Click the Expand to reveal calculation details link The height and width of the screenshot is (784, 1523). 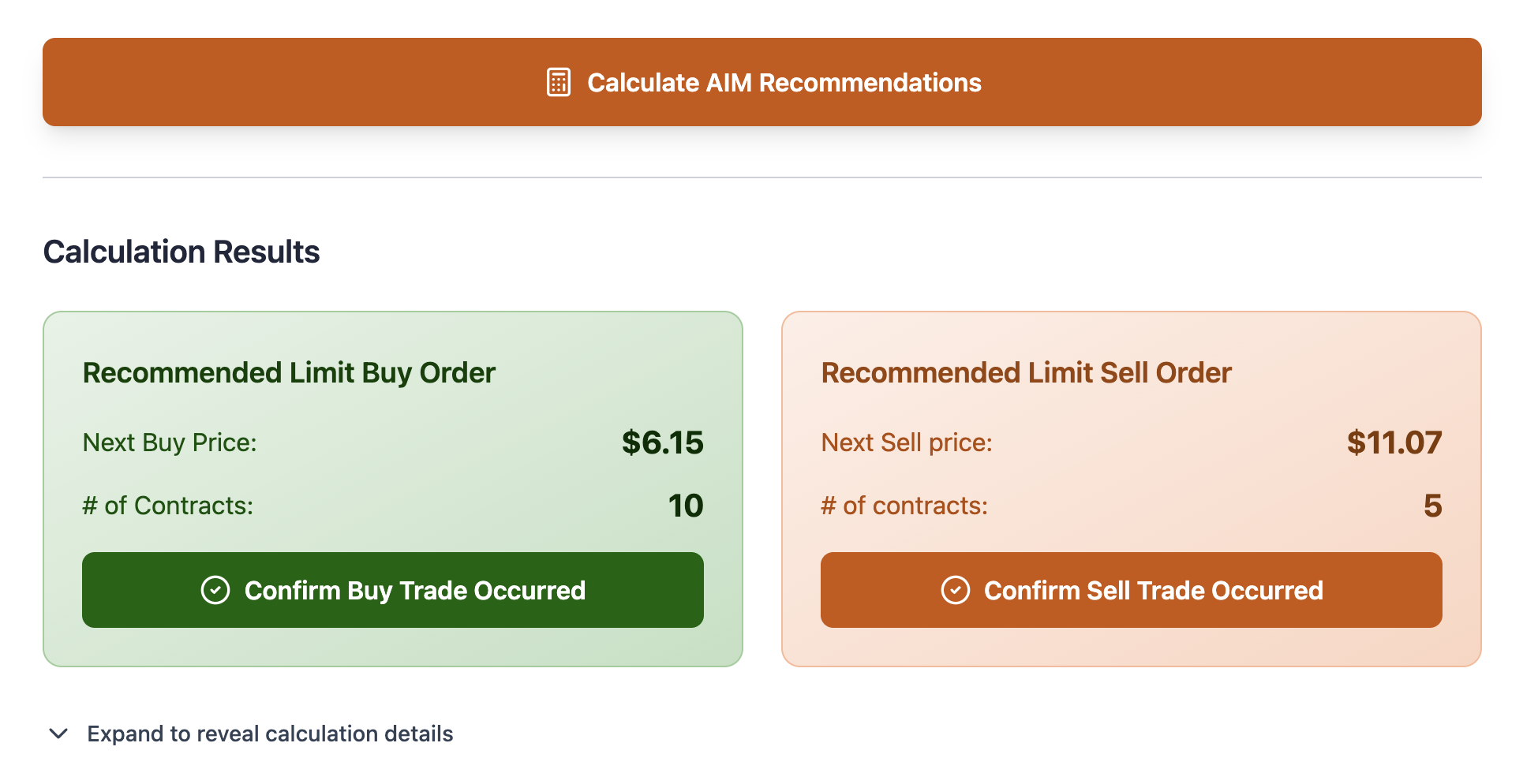[270, 734]
